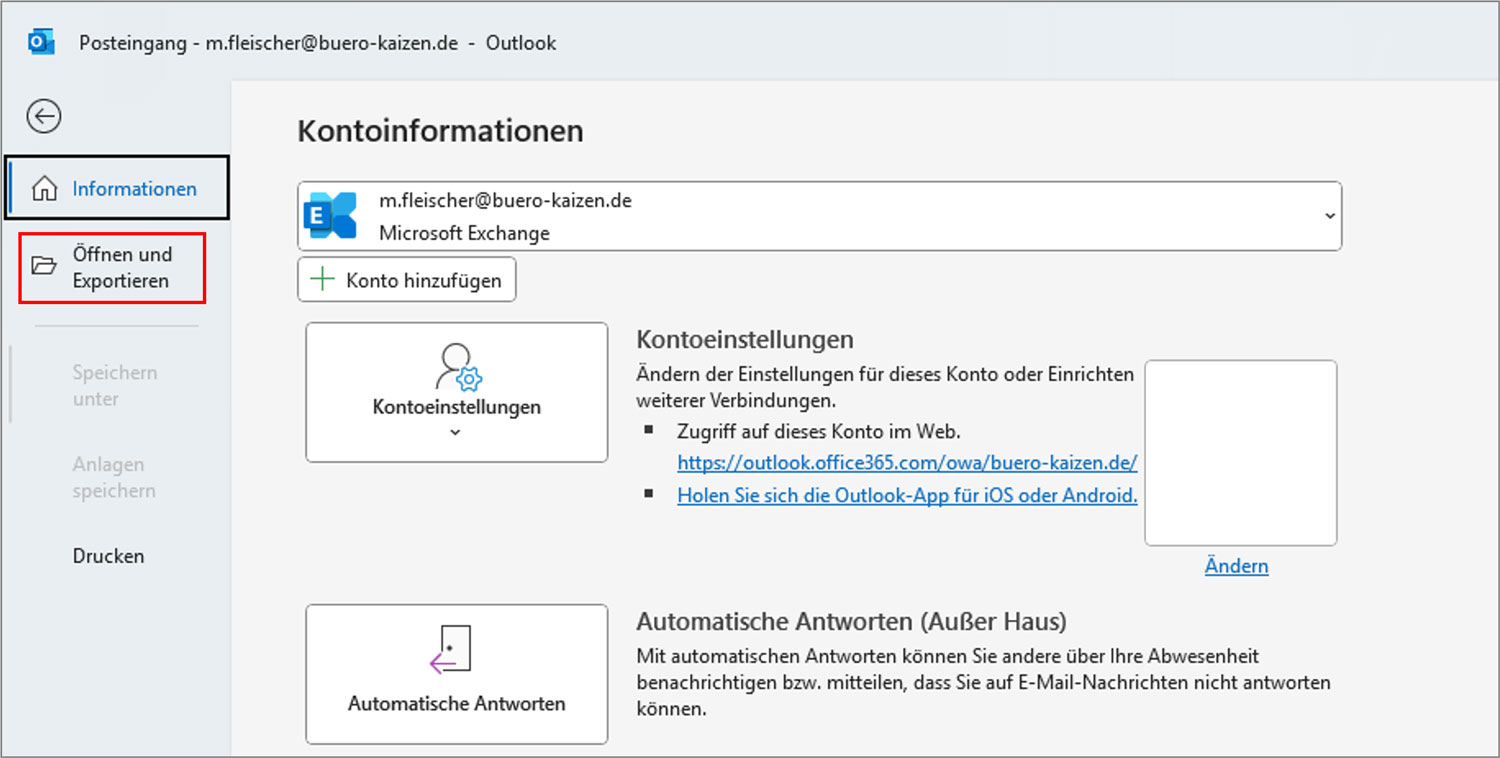
Task: Click the empty profile picture placeholder
Action: 1240,453
